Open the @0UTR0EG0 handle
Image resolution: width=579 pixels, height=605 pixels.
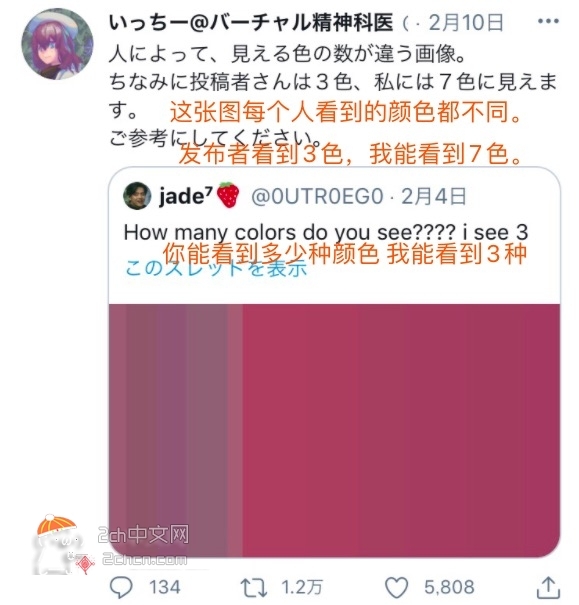pos(317,196)
